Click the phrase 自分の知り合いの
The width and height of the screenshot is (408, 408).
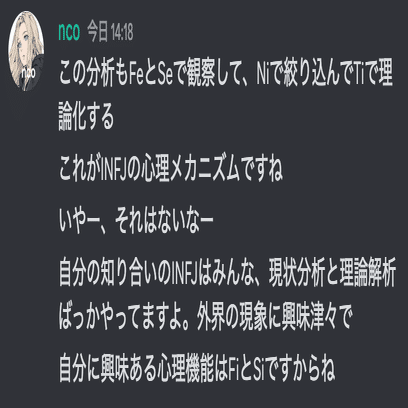114,275
